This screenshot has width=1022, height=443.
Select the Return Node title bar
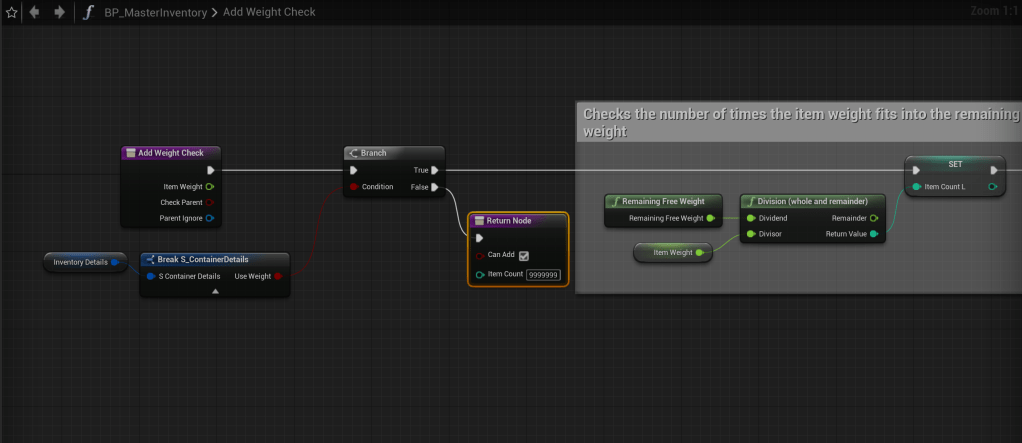coord(518,220)
